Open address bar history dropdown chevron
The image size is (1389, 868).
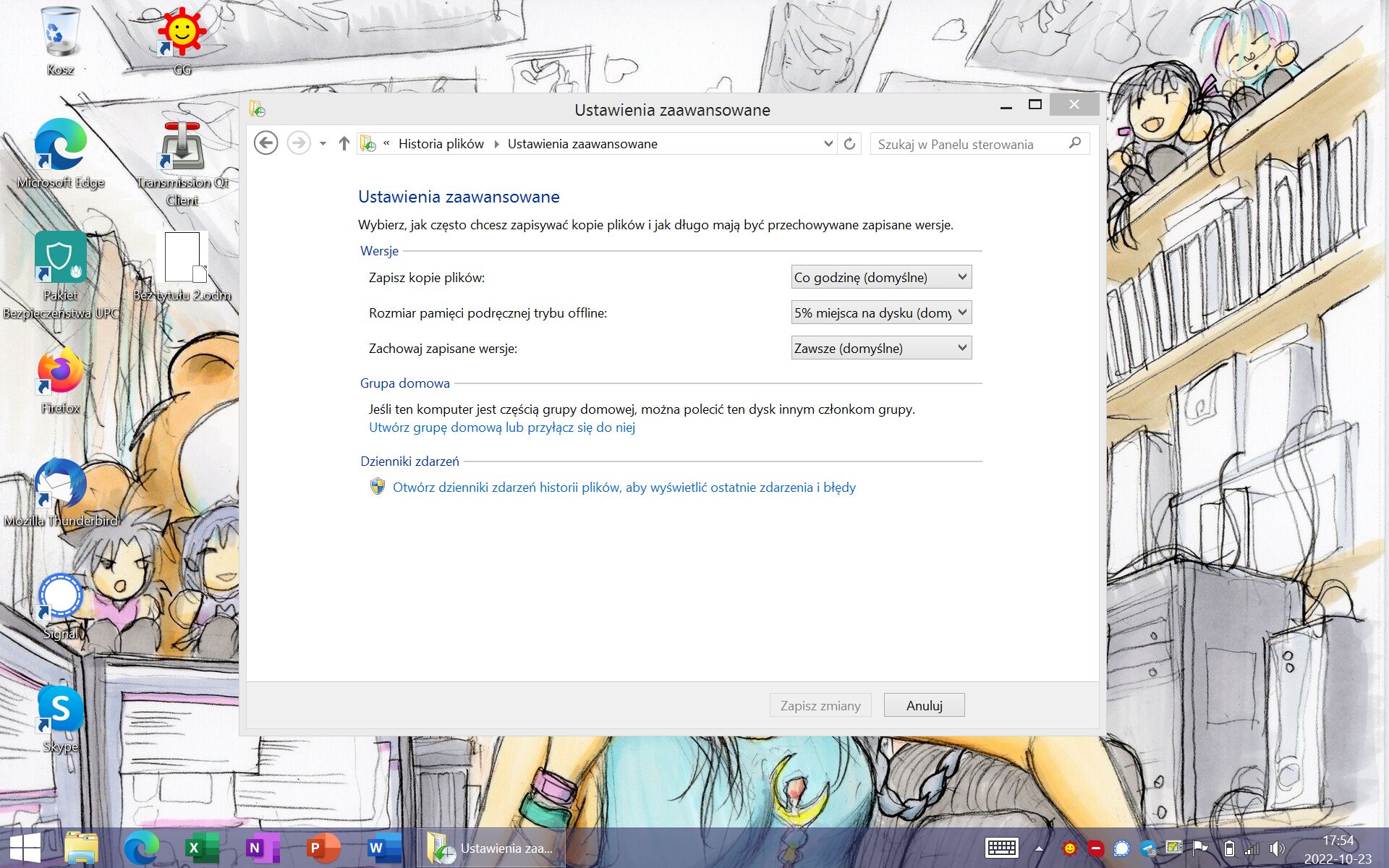[828, 143]
